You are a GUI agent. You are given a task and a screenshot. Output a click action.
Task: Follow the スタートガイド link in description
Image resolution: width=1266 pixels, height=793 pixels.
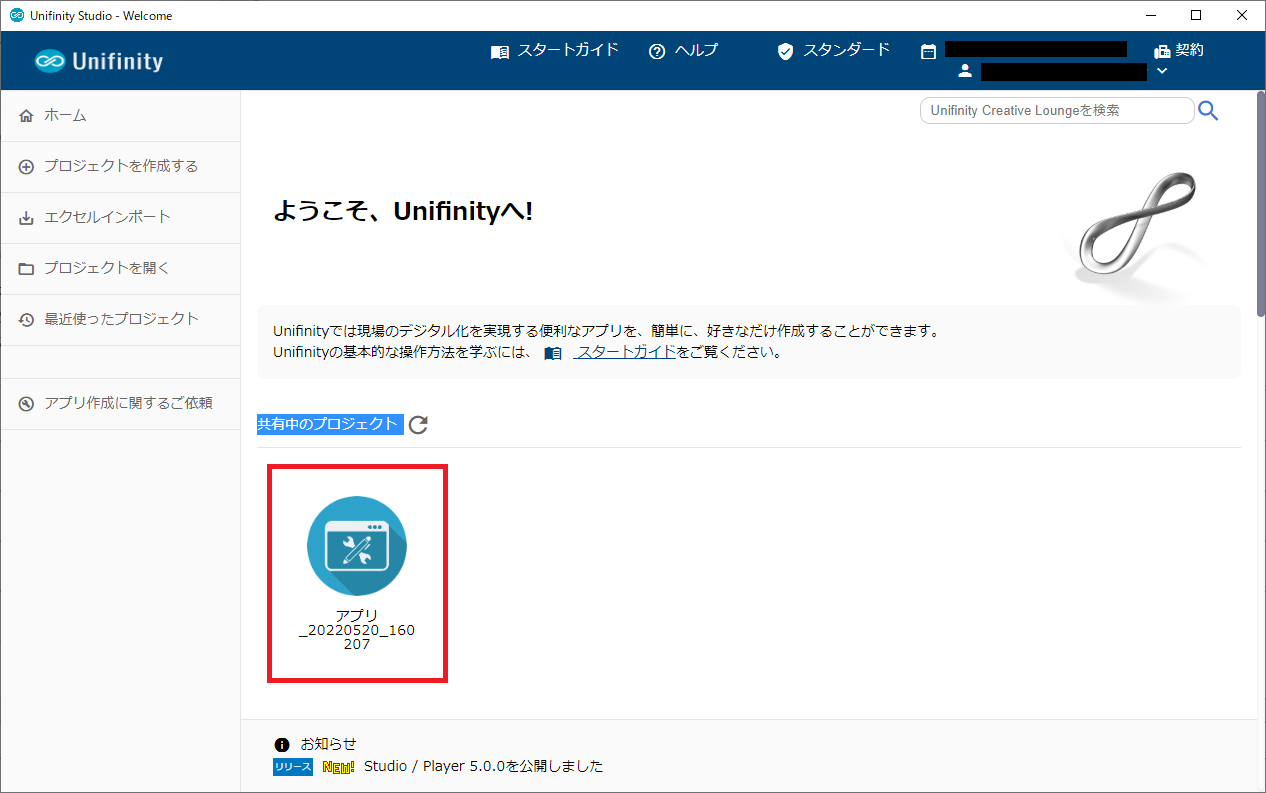tap(625, 352)
